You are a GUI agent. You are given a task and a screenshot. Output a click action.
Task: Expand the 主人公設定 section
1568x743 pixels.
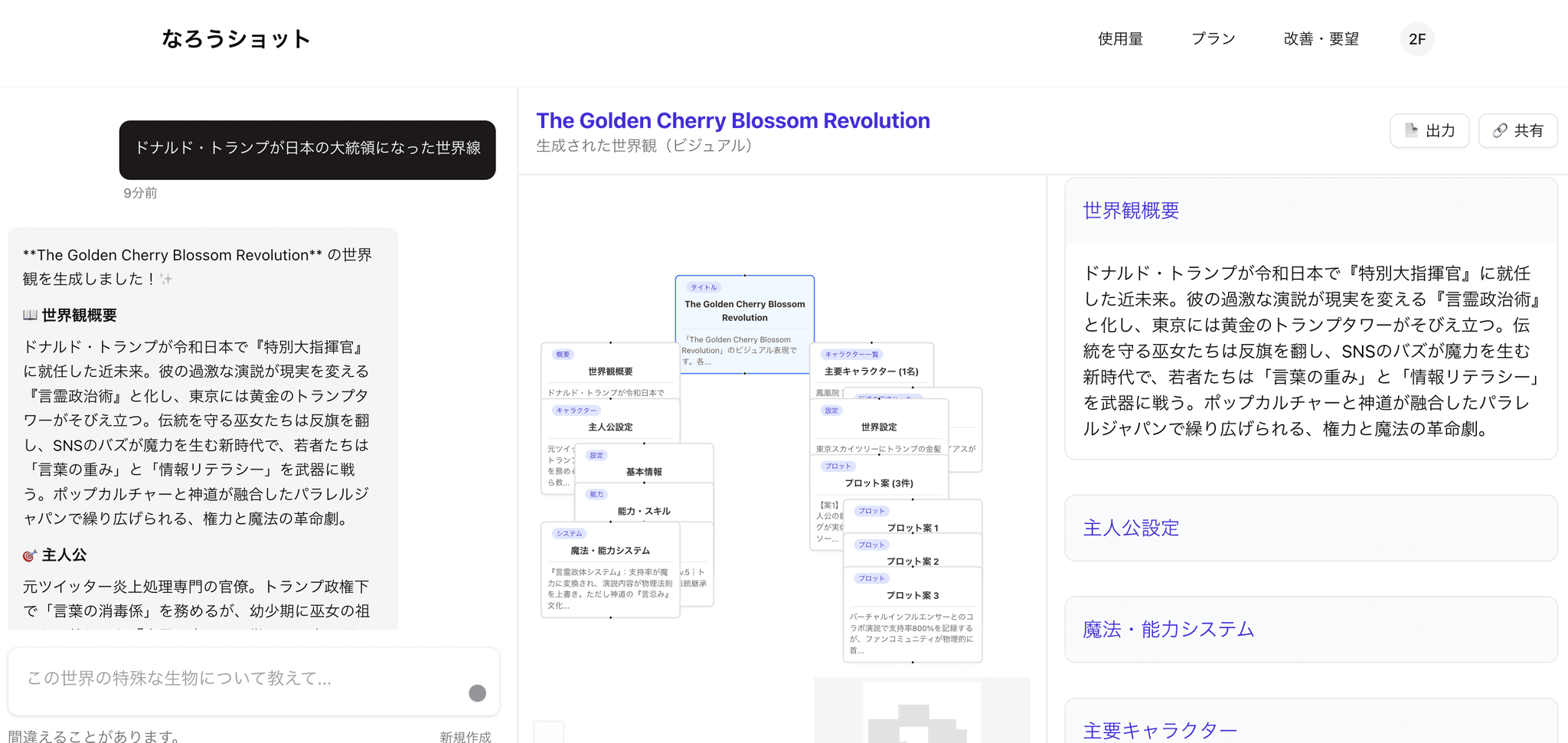tap(1311, 528)
